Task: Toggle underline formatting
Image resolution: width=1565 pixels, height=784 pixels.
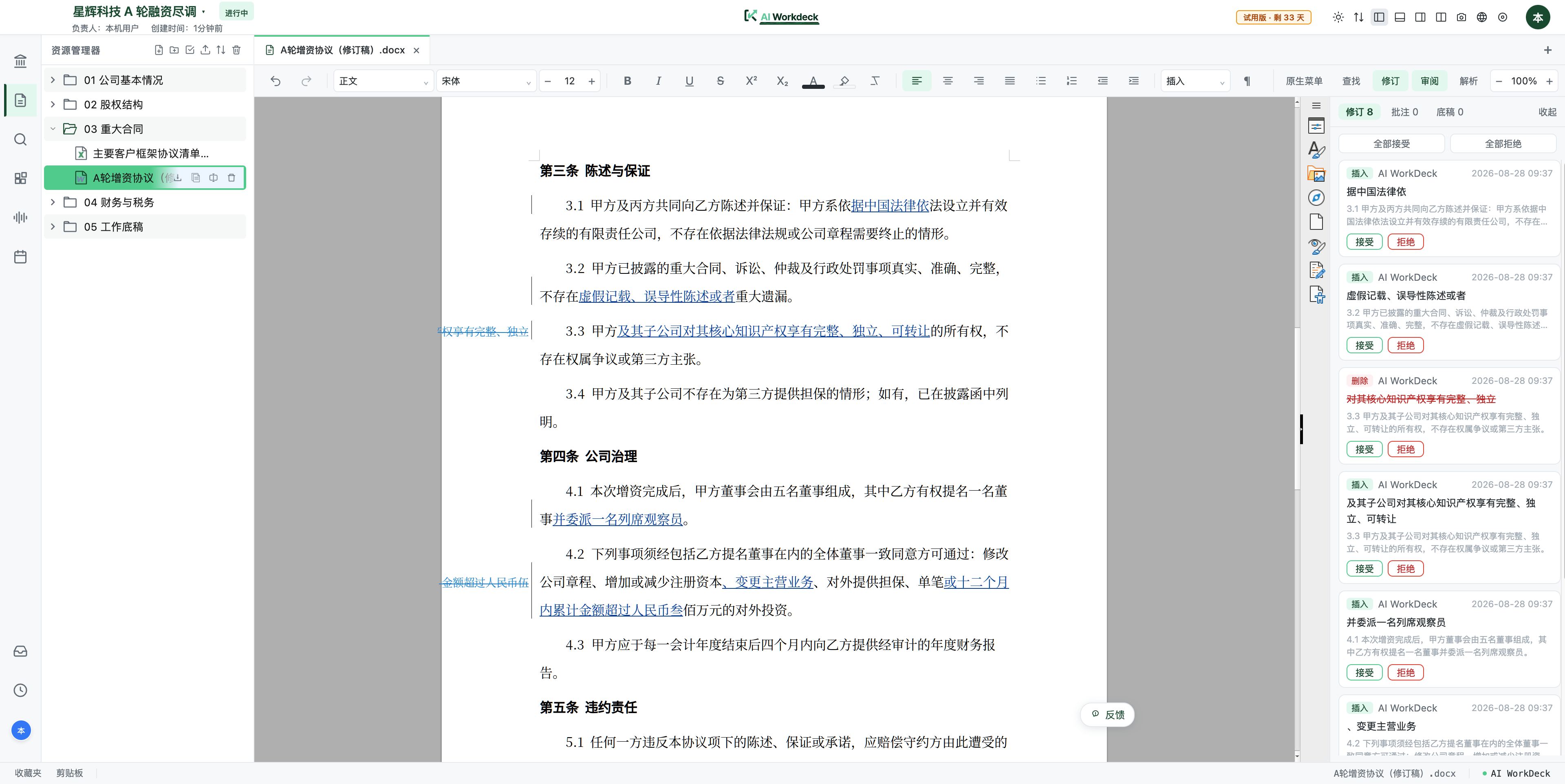Action: click(690, 81)
